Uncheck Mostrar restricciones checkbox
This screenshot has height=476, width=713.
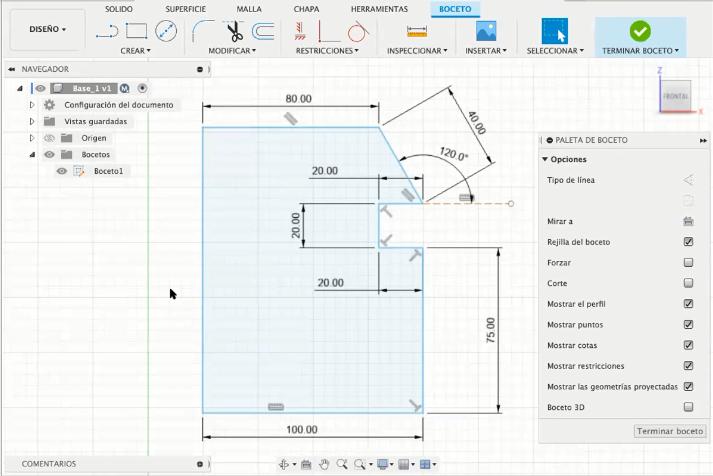688,366
